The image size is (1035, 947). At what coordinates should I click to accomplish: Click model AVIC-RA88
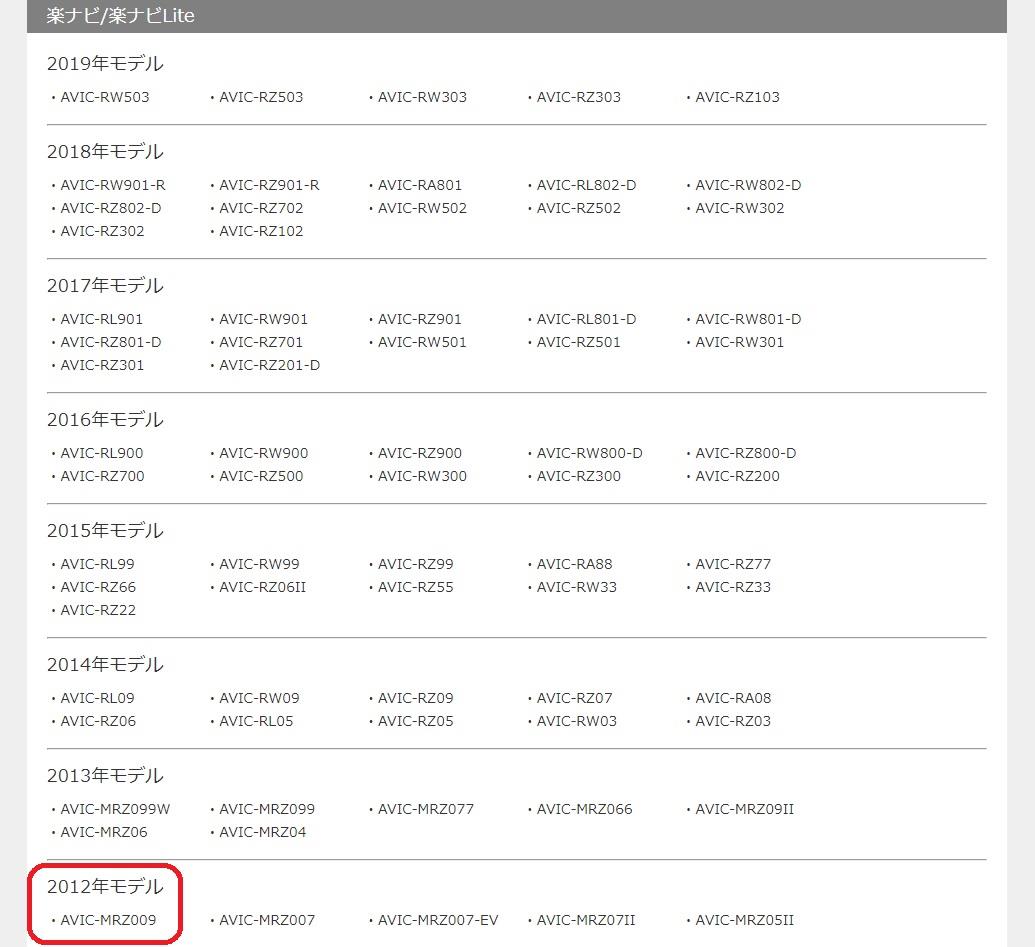pyautogui.click(x=574, y=564)
